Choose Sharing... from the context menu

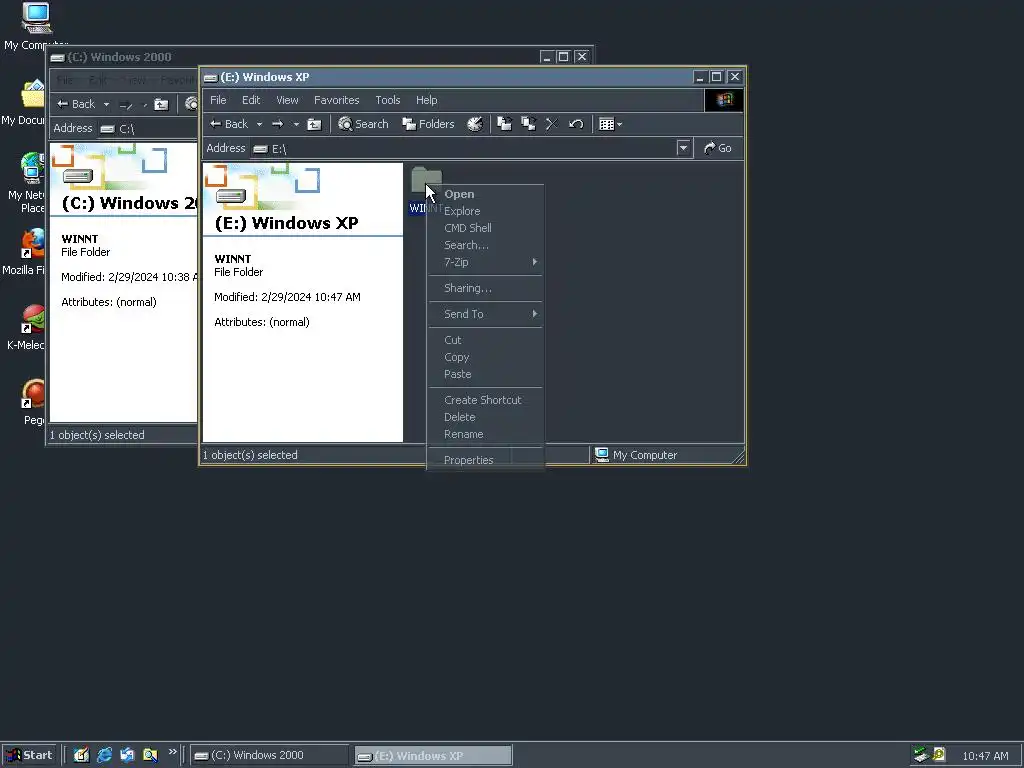point(485,288)
